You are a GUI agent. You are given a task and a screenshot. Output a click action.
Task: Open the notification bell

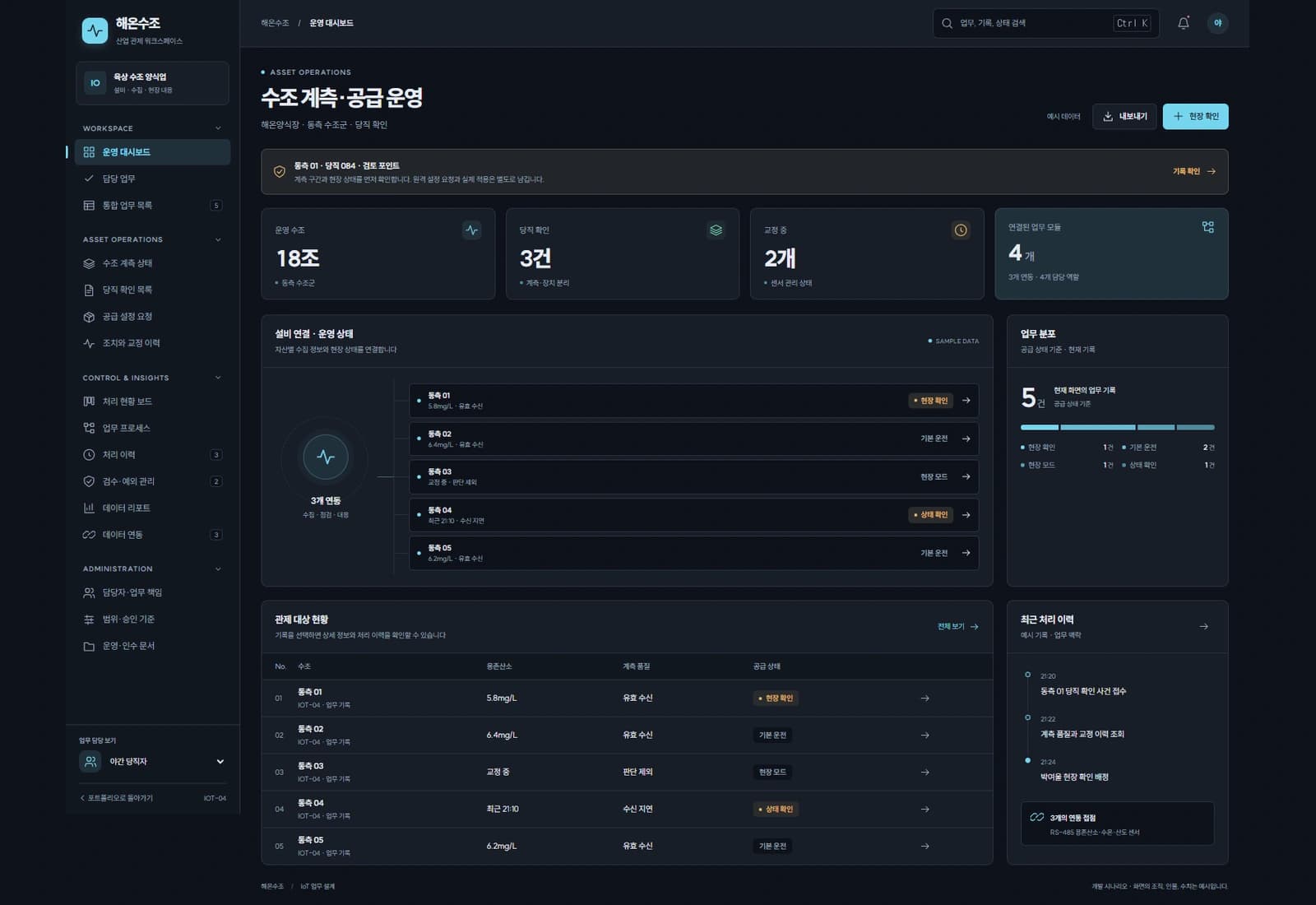point(1183,23)
